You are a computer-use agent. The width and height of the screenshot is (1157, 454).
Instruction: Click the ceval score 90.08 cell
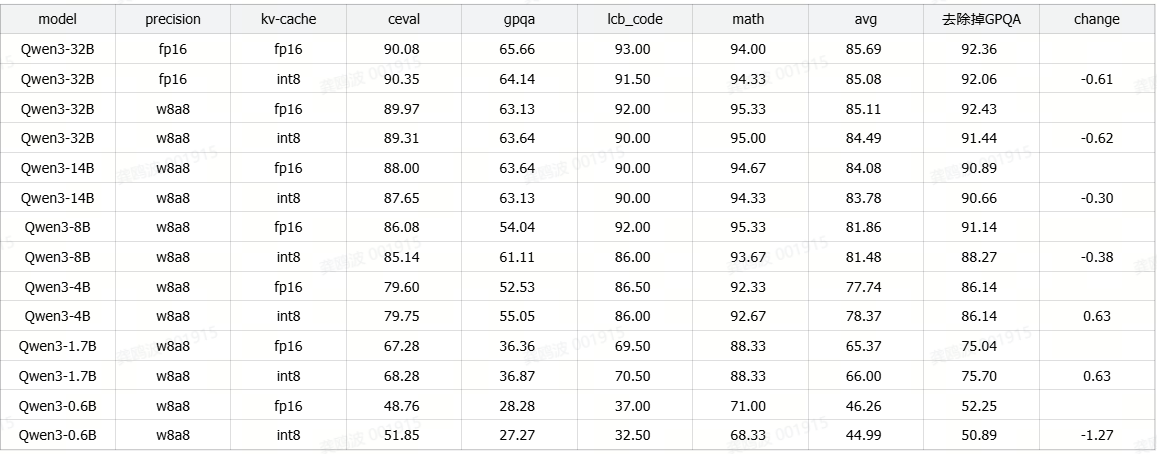tap(402, 49)
